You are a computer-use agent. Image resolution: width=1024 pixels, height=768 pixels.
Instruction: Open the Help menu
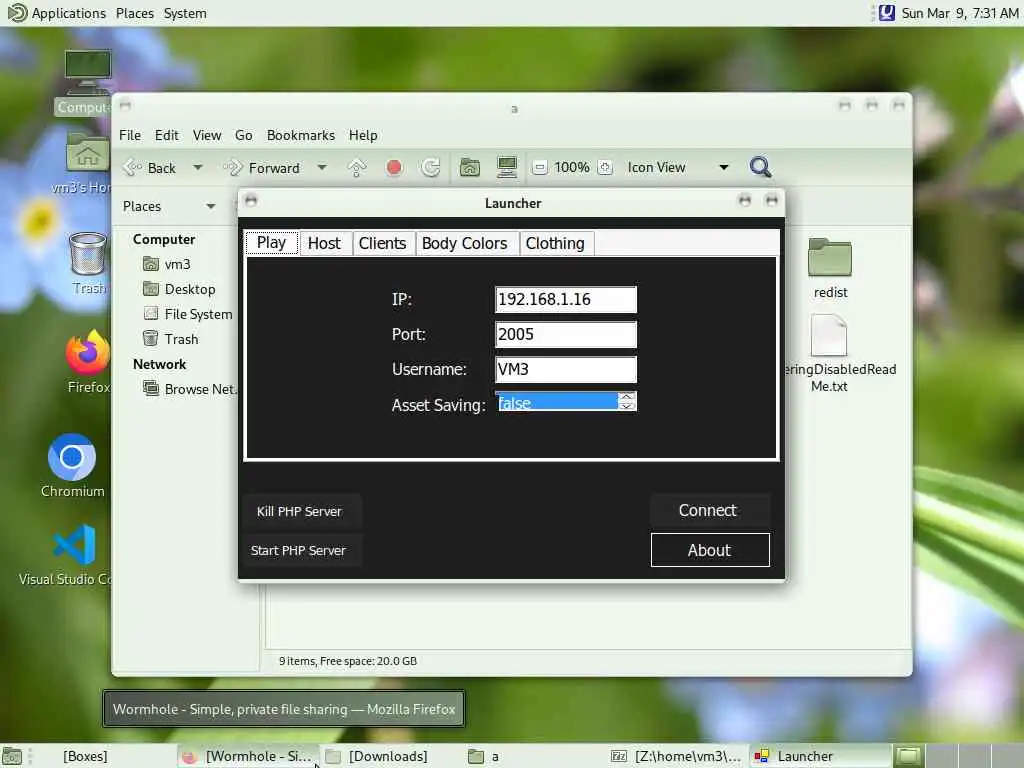click(x=363, y=135)
